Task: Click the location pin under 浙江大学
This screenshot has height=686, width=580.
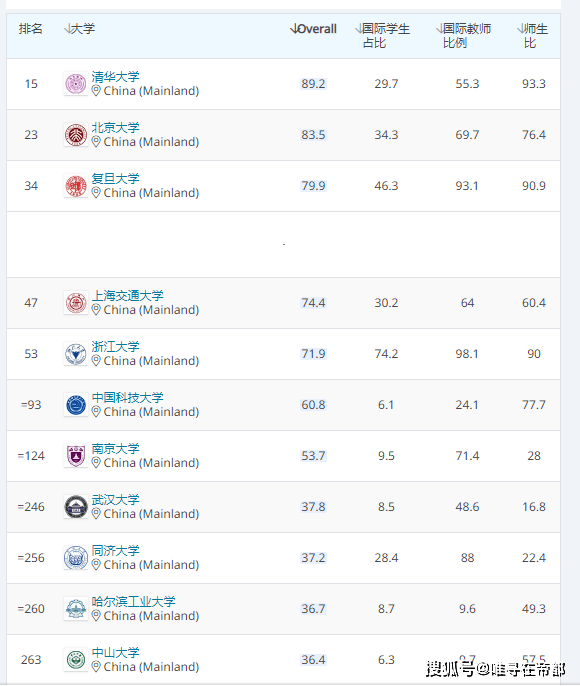Action: (96, 360)
